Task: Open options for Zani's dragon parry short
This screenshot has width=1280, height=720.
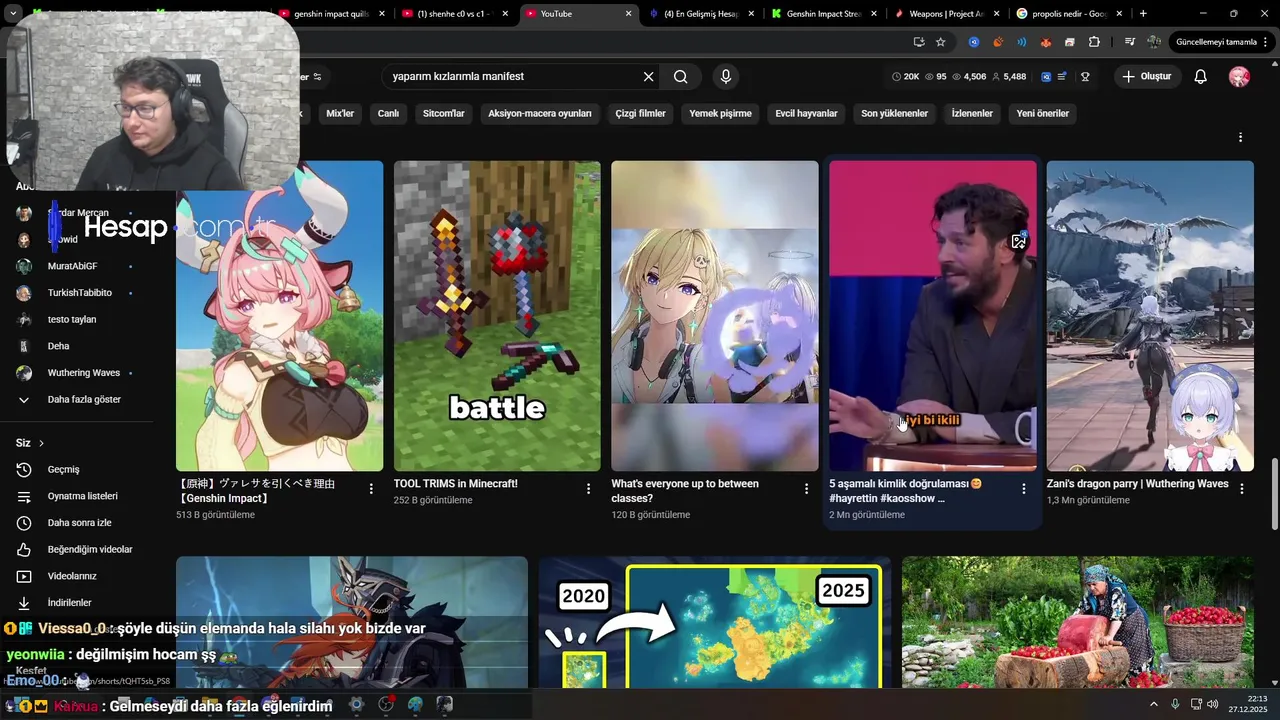Action: (x=1242, y=488)
